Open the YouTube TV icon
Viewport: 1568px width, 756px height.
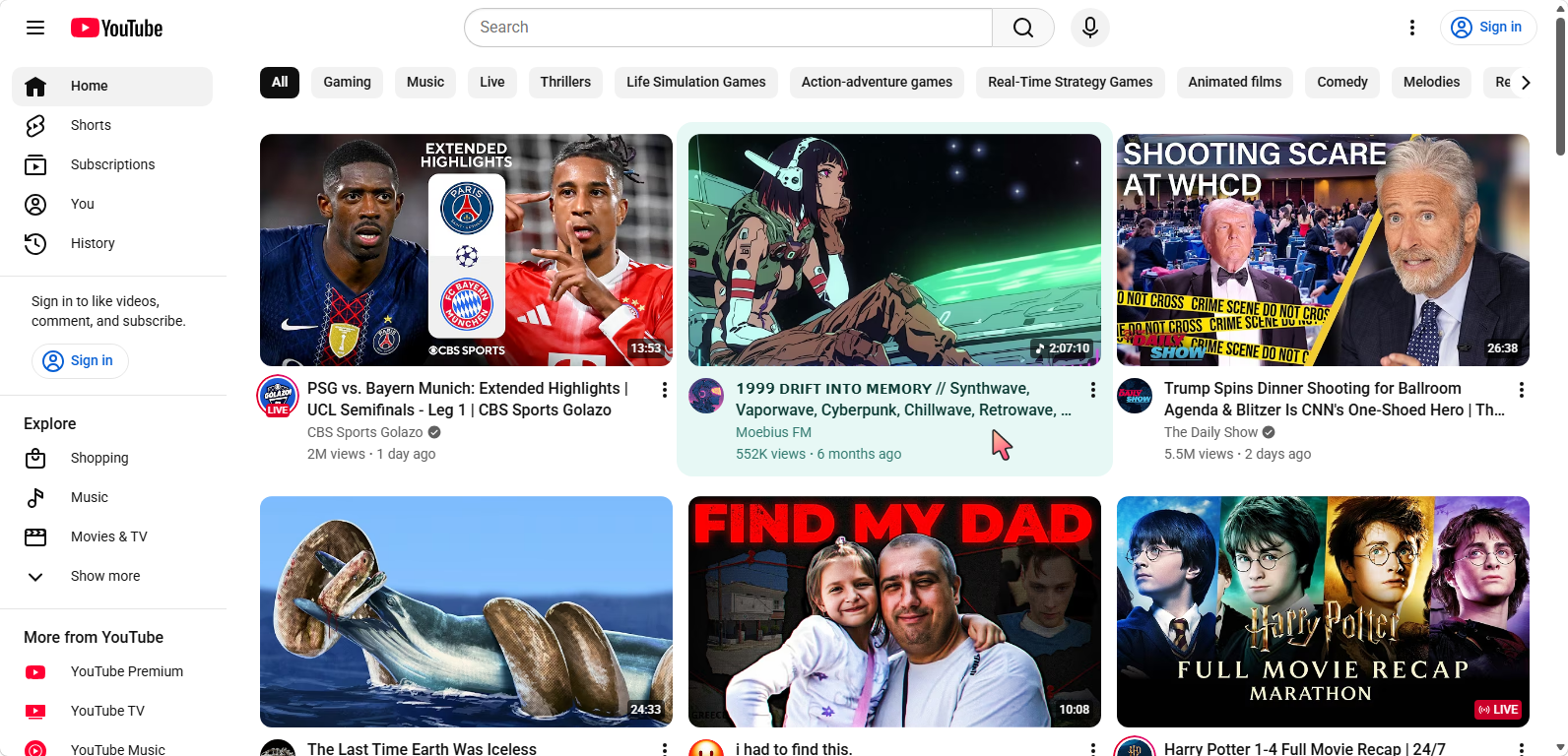(x=35, y=712)
